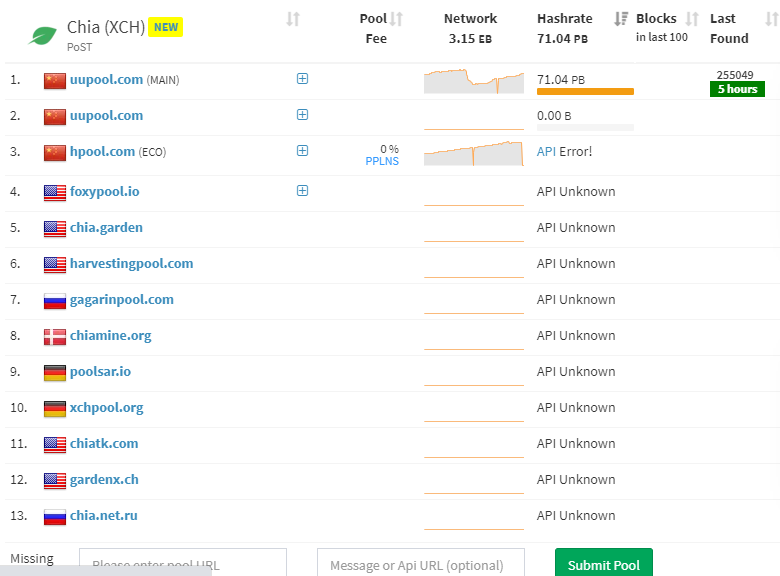The image size is (780, 576).
Task: Click the US flag beside chia.garden
Action: [55, 229]
